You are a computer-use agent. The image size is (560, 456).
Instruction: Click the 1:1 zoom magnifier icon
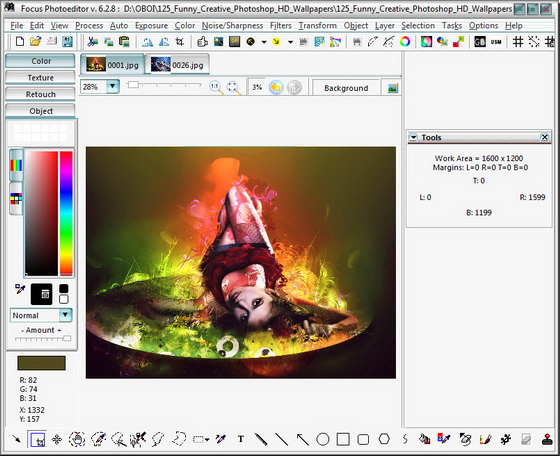point(215,87)
